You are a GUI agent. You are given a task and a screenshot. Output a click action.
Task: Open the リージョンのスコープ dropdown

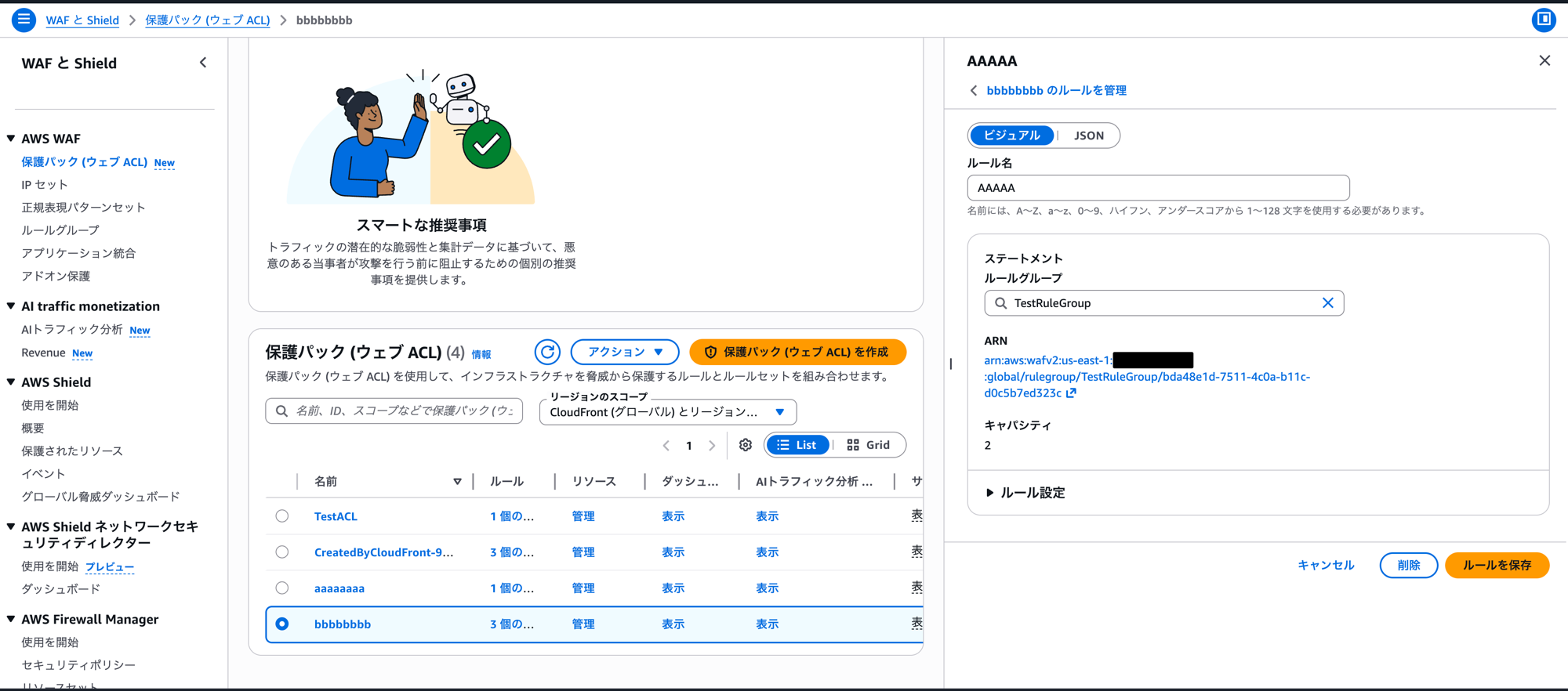[668, 412]
